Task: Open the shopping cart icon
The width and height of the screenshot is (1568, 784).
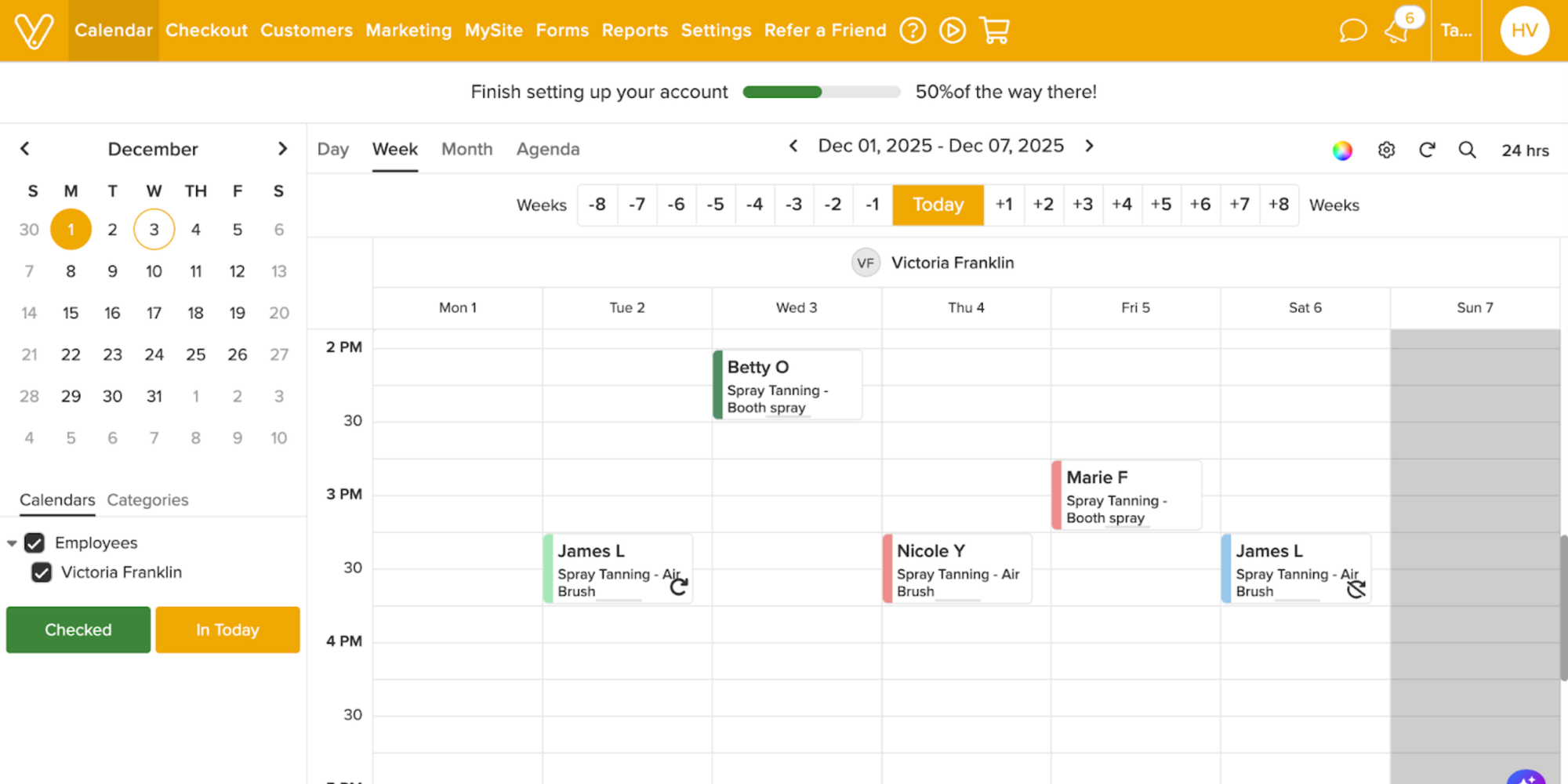Action: click(x=994, y=31)
